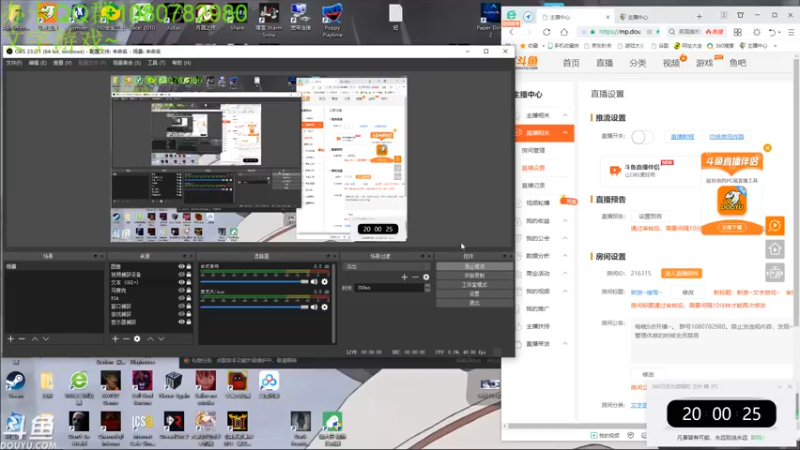Image resolution: width=800 pixels, height=450 pixels.
Task: Toggle visibility of the 文本 (GDI+) source
Action: click(x=181, y=282)
